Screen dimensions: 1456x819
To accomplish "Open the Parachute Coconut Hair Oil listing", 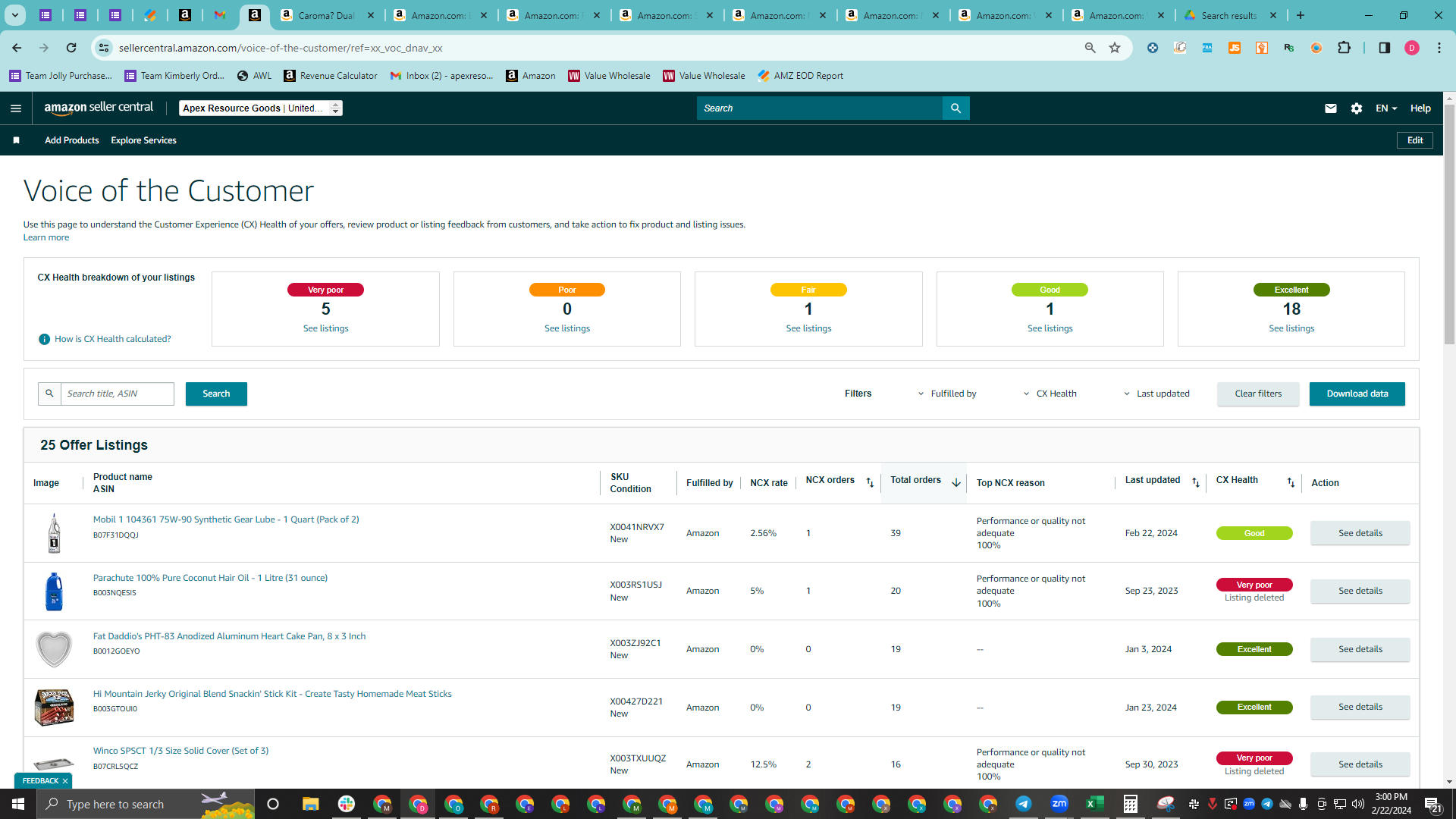I will point(210,578).
